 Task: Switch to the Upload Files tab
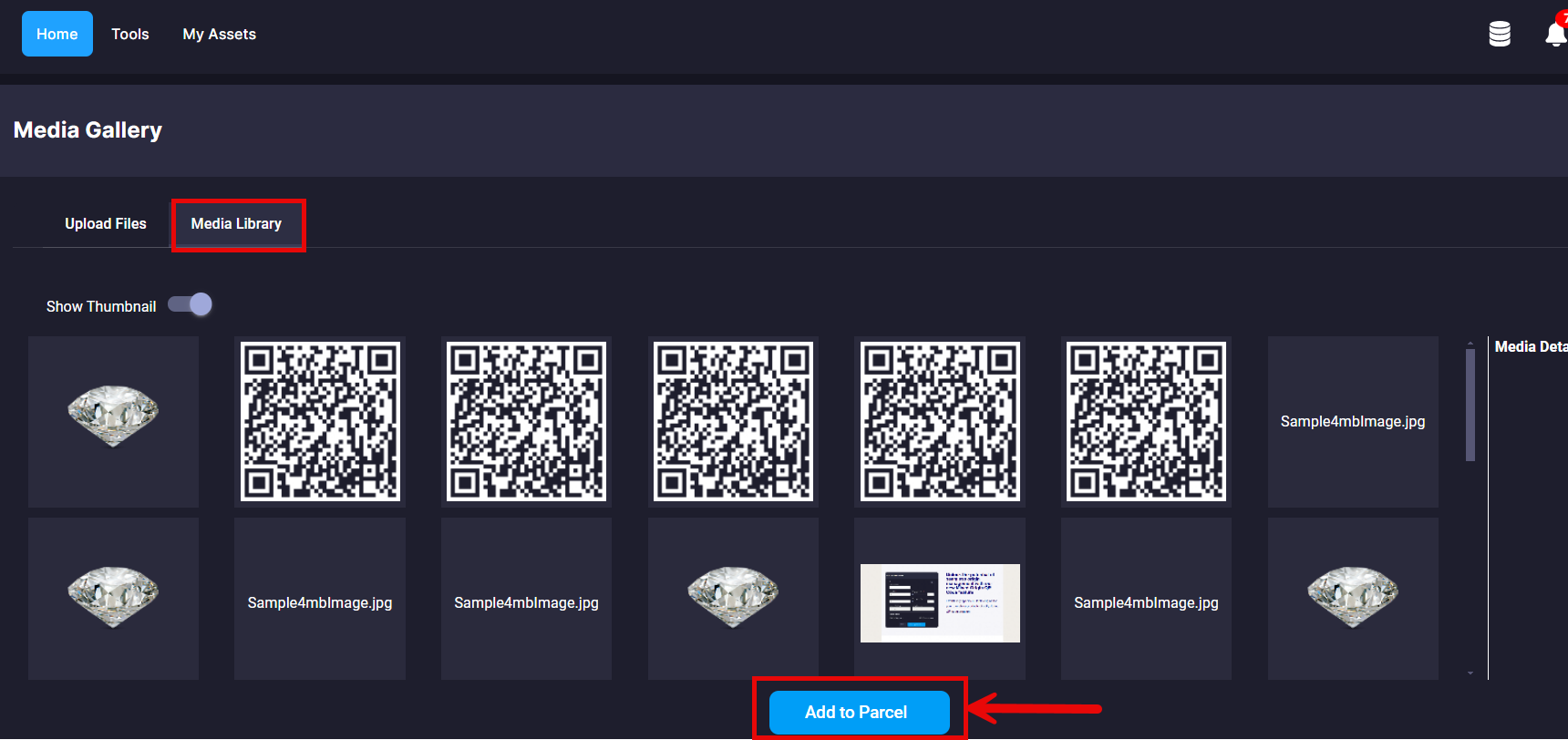(106, 223)
